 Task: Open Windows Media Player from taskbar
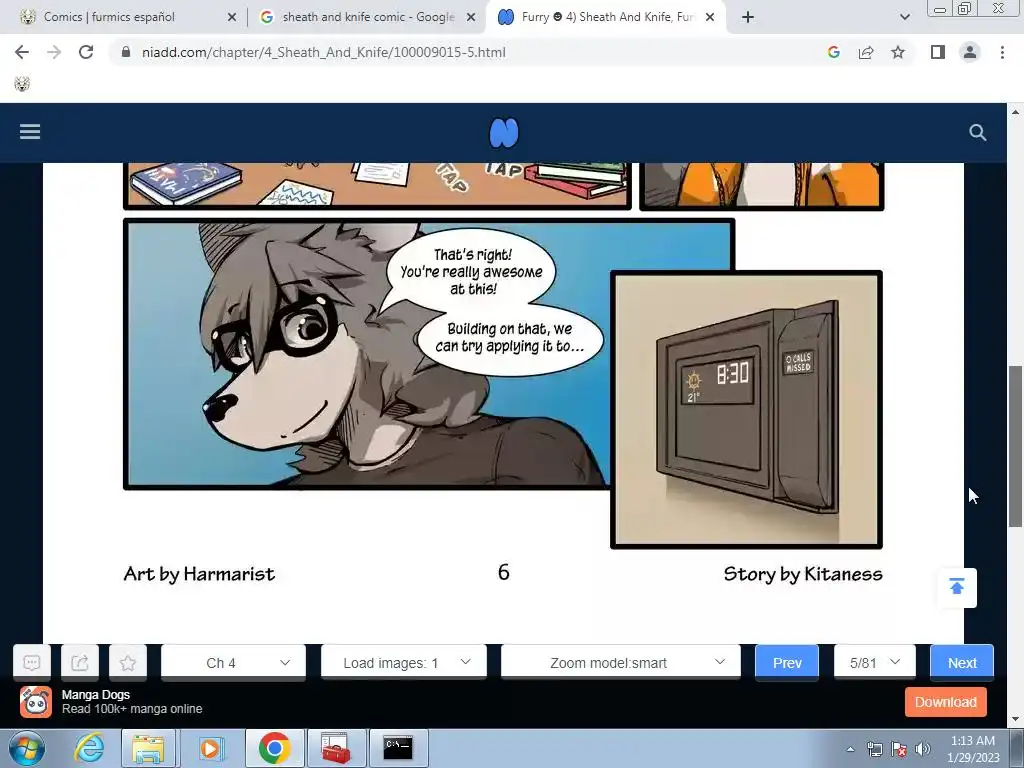[210, 748]
